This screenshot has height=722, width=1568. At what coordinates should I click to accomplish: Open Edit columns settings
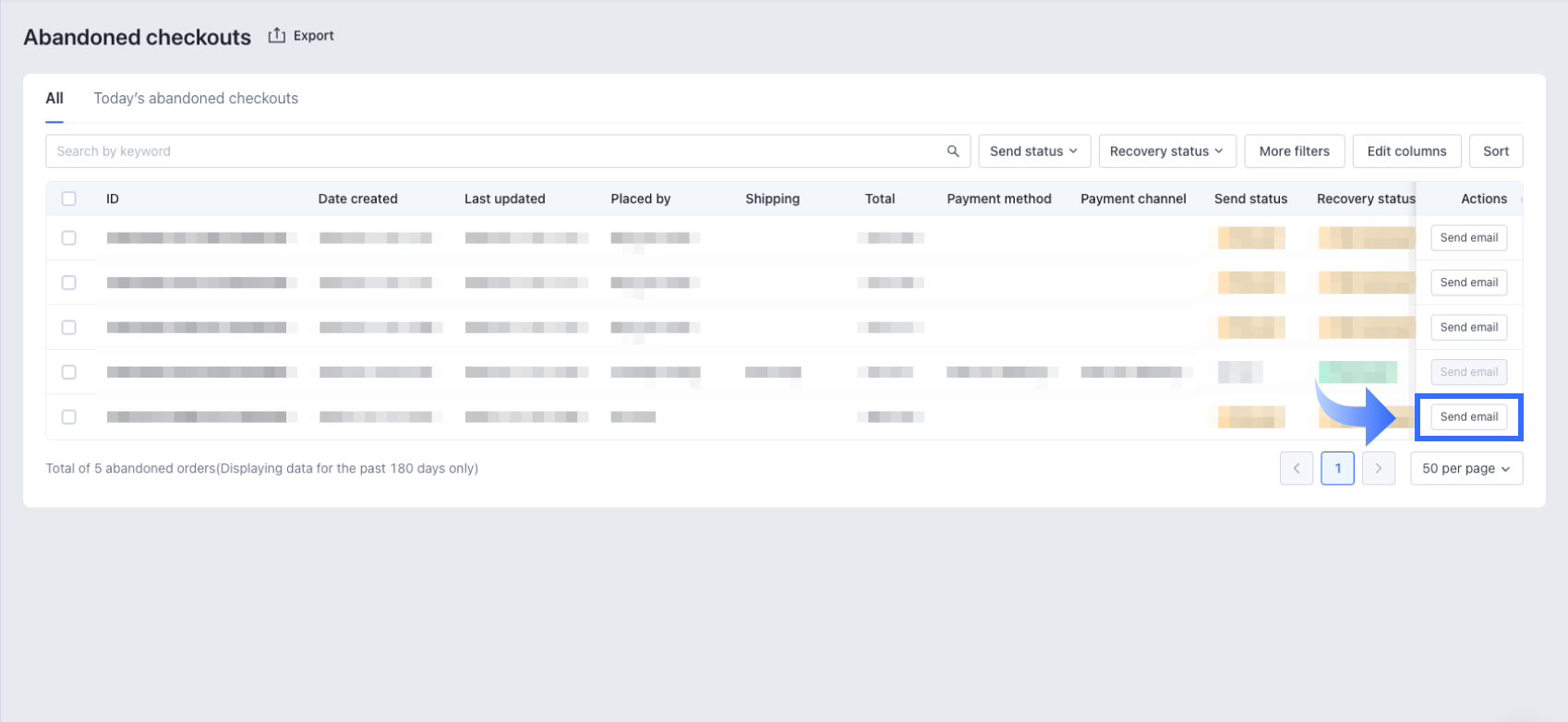pos(1406,151)
